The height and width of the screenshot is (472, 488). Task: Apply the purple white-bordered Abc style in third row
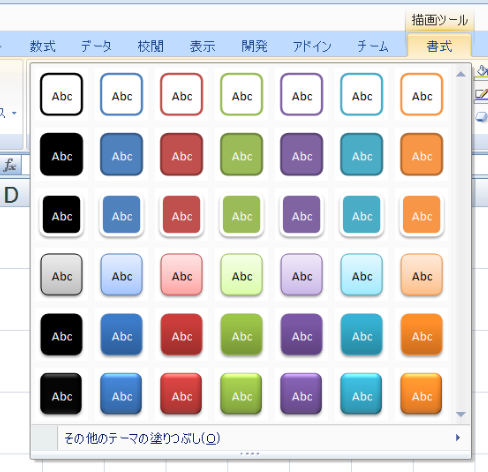[301, 214]
